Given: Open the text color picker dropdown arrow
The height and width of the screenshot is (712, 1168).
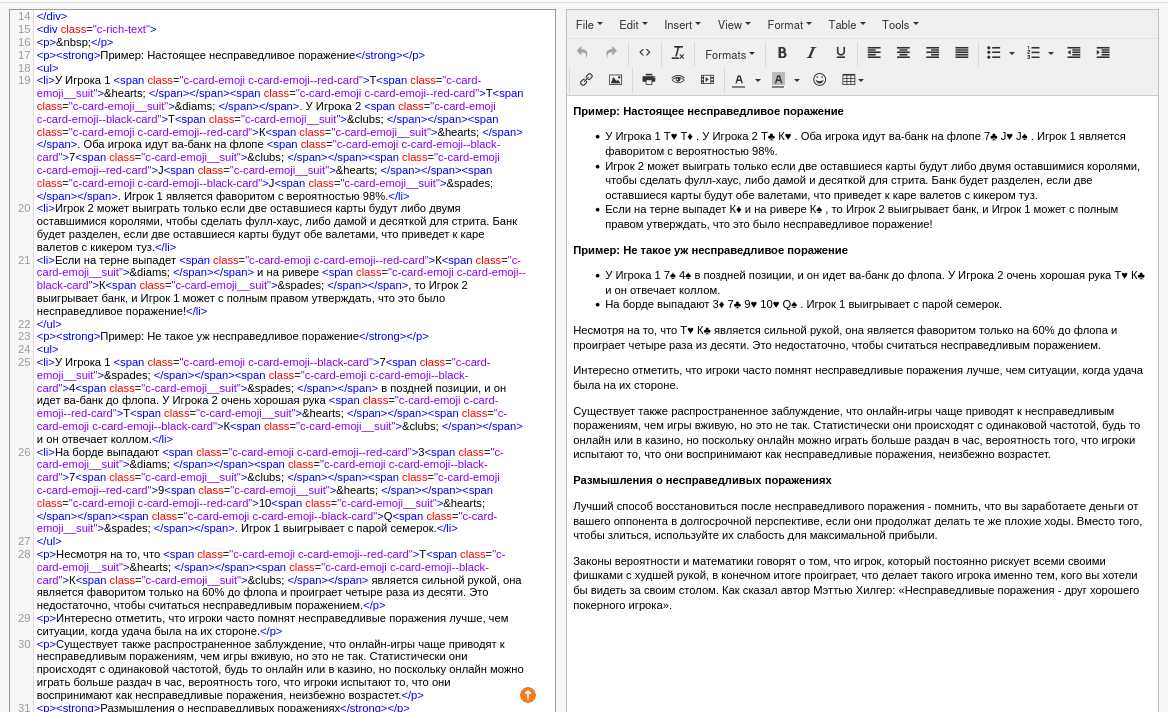Looking at the screenshot, I should click(758, 80).
